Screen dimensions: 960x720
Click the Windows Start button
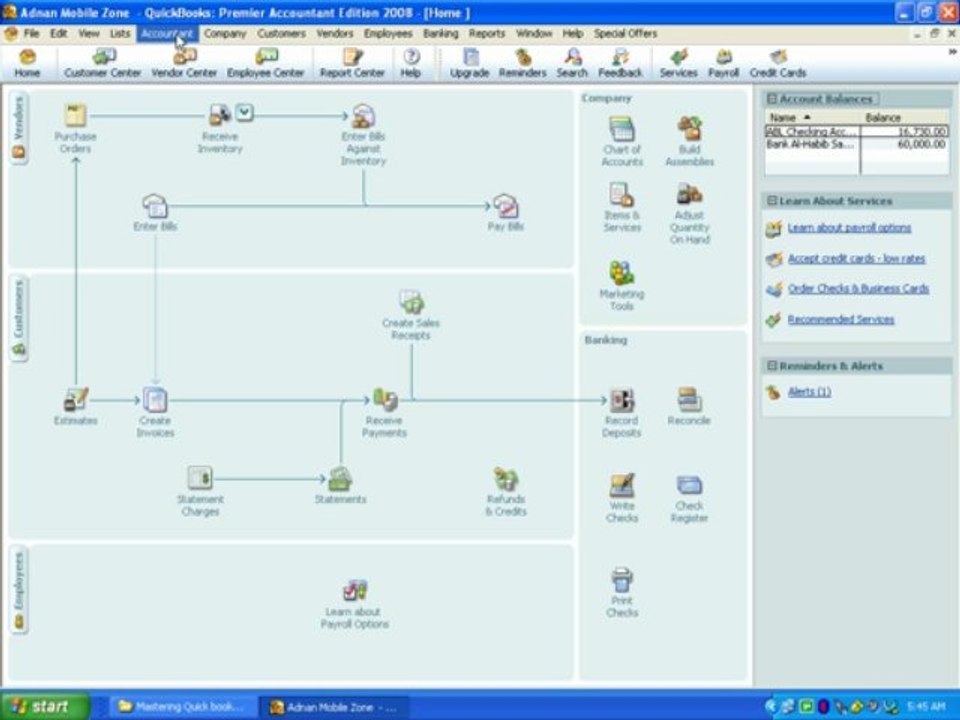pos(43,706)
